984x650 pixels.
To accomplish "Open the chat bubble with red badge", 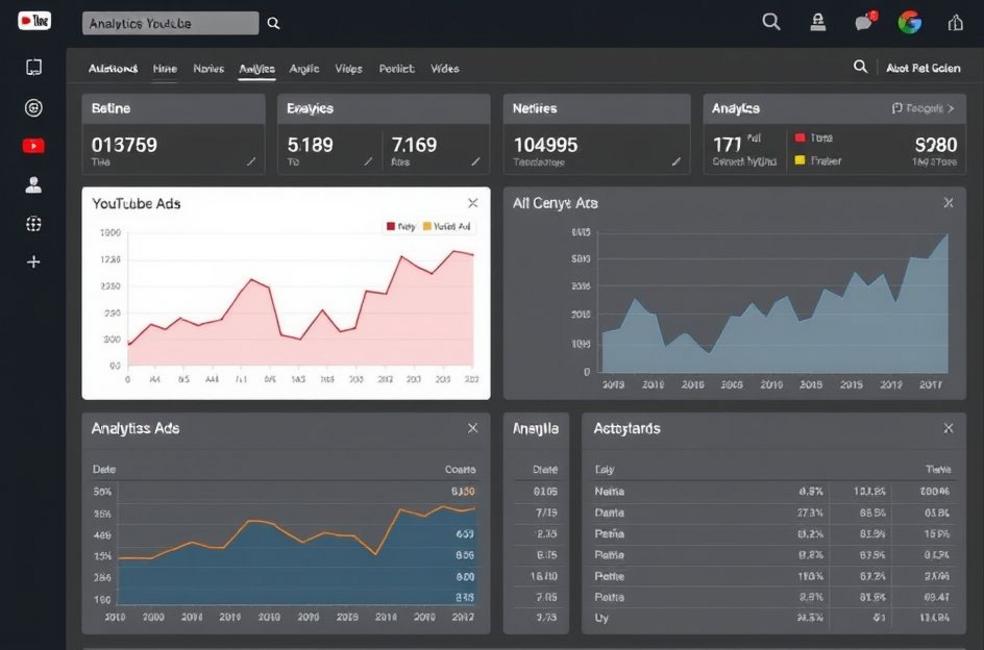I will pos(864,22).
